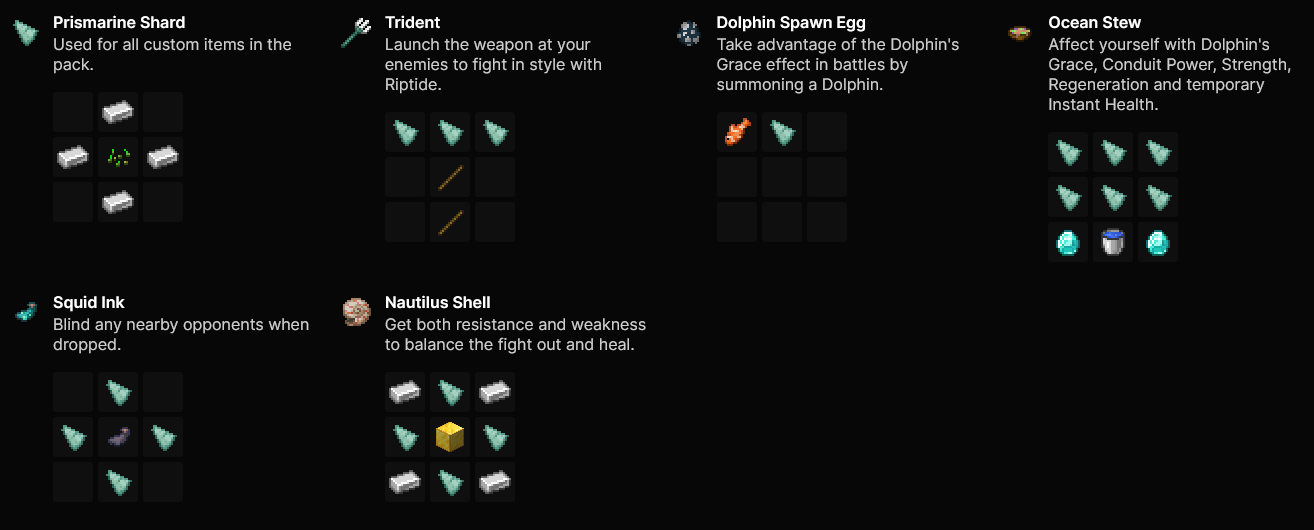1314x530 pixels.
Task: Select the Nautilus Shell heading
Action: click(438, 302)
